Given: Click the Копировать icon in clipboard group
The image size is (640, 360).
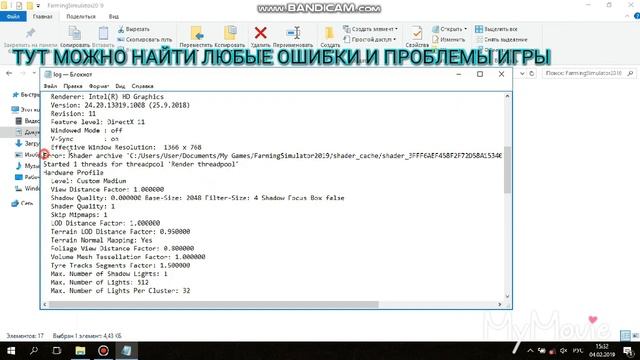Looking at the screenshot, I should [75, 33].
